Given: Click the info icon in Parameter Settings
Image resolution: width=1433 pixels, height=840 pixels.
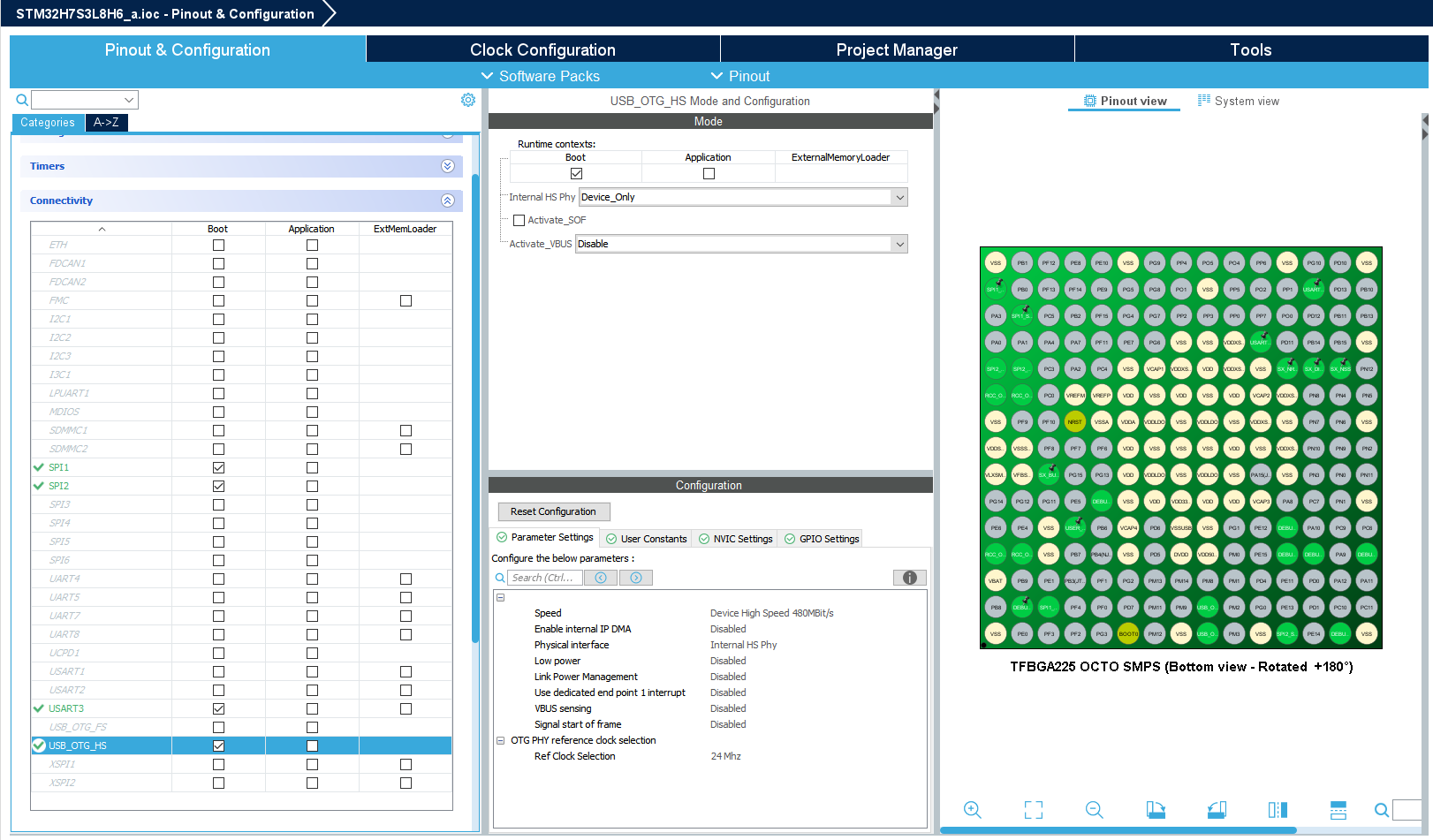Looking at the screenshot, I should click(909, 577).
